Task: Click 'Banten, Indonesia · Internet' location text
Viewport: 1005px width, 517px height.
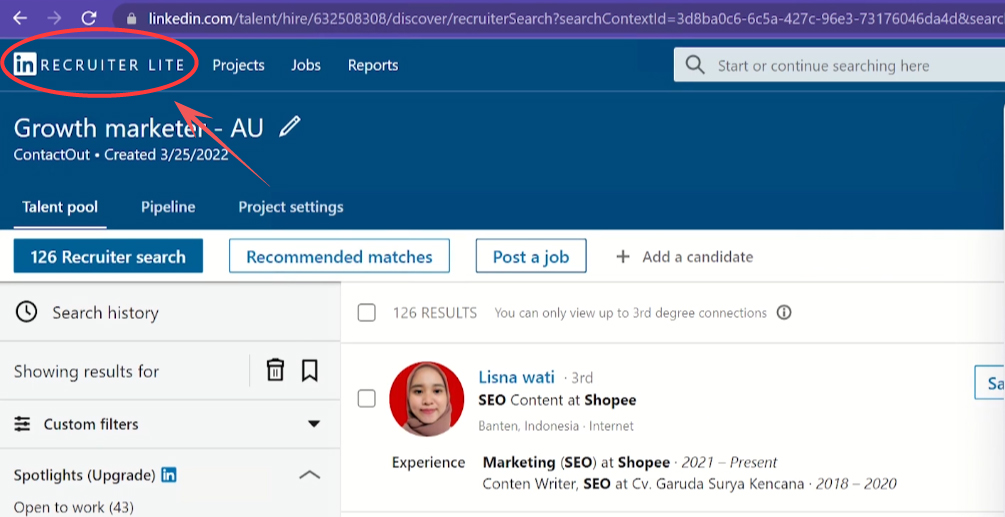Action: [556, 425]
